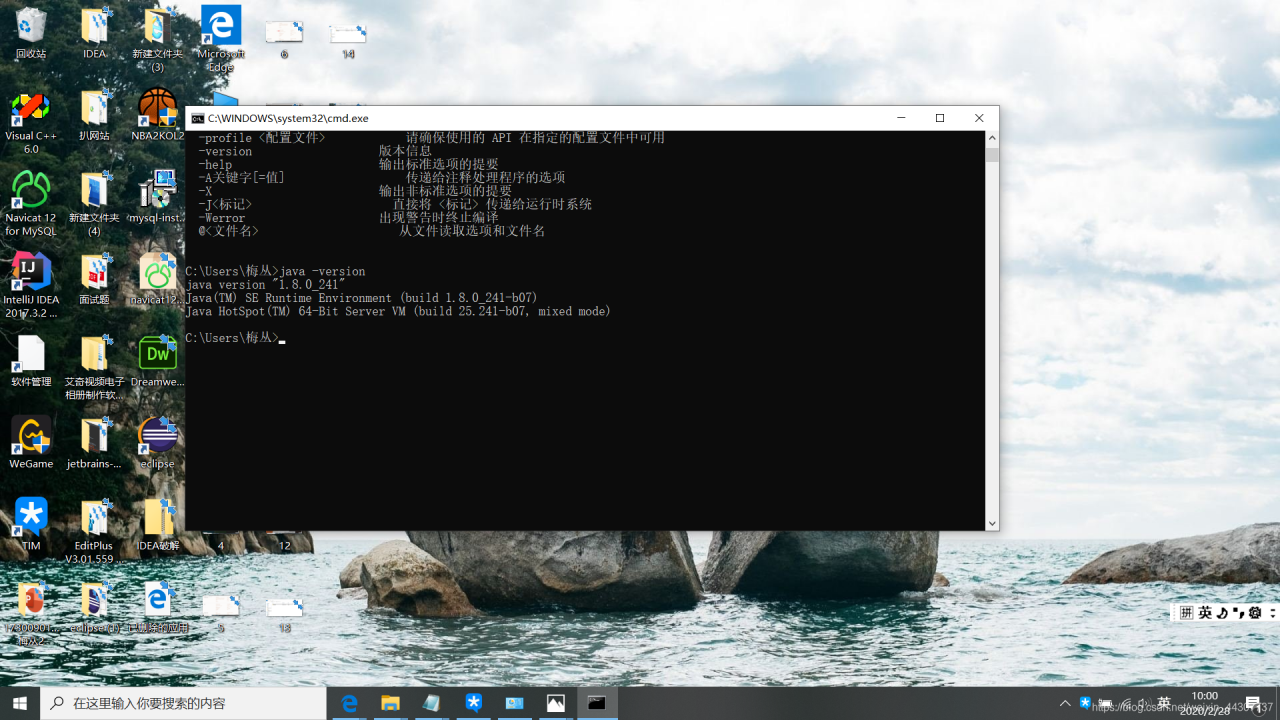Launch WeGame desktop shortcut
Viewport: 1280px width, 720px height.
31,443
